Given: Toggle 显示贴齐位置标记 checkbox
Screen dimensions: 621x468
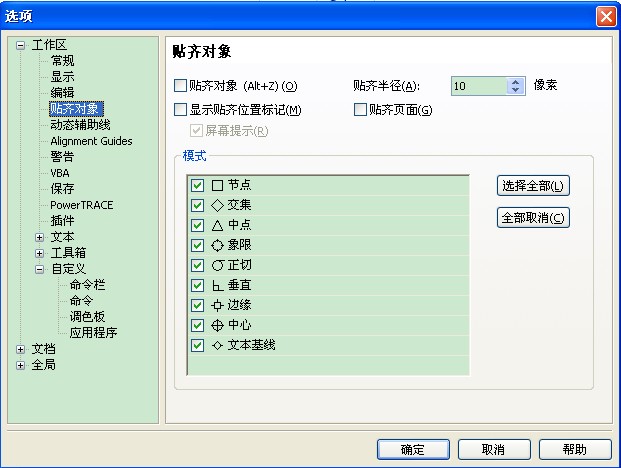Looking at the screenshot, I should [x=180, y=110].
